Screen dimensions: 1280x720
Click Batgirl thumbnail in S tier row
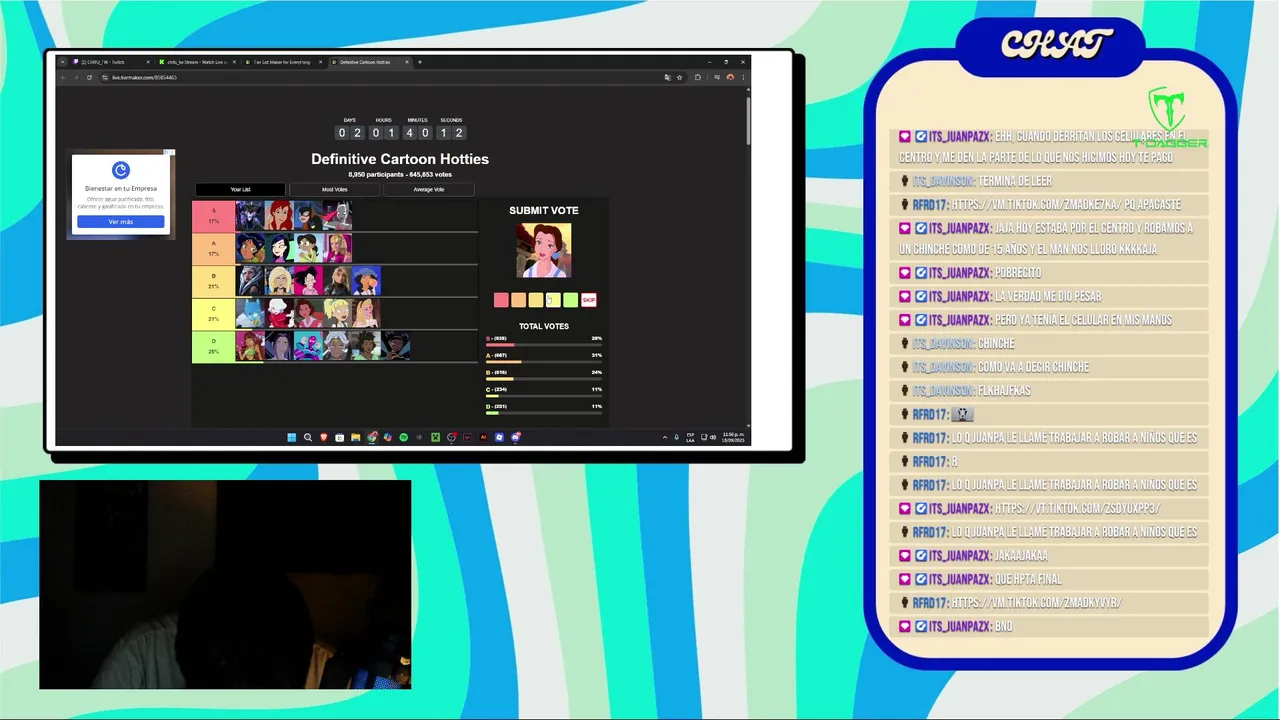tap(308, 216)
